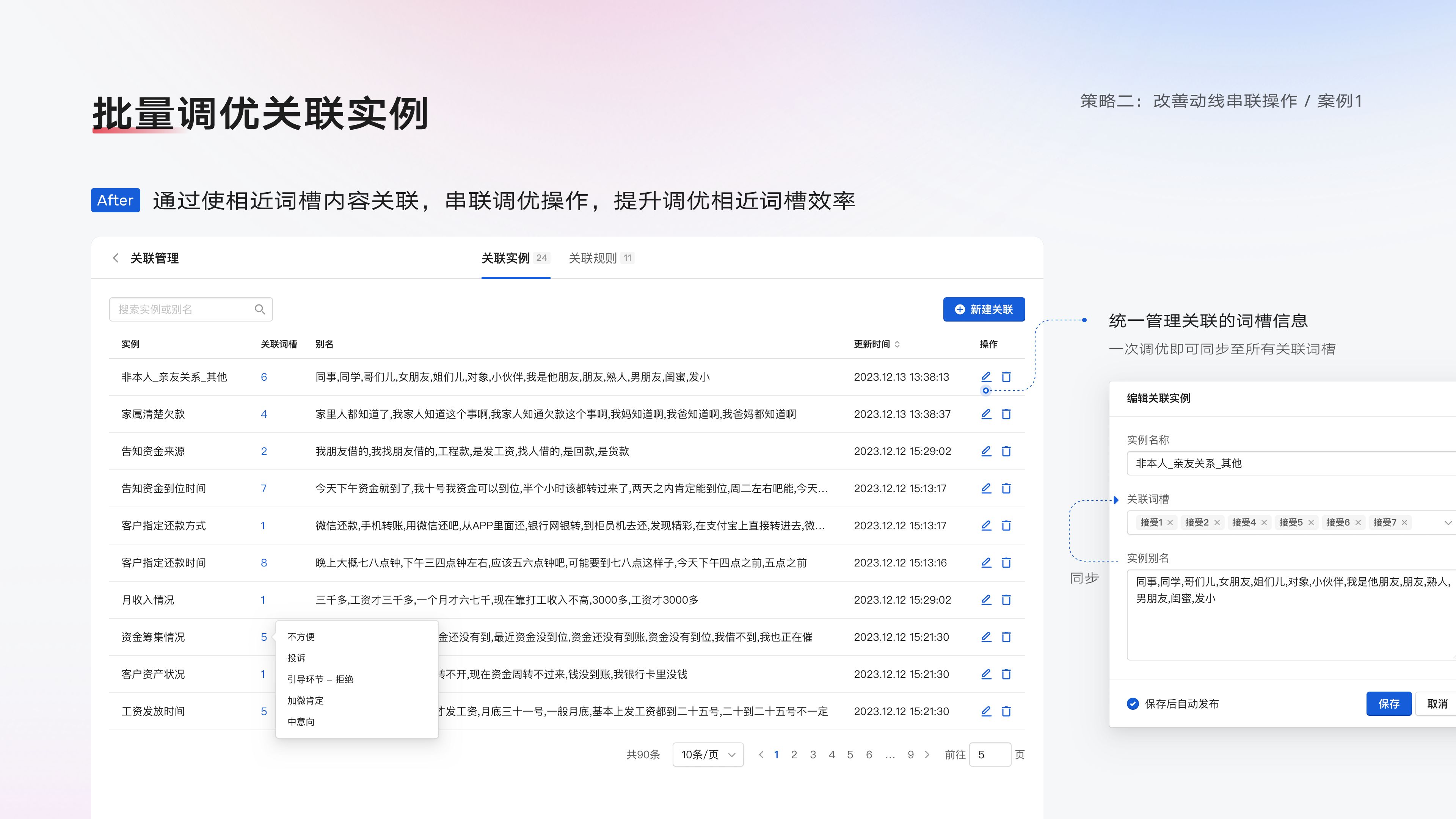This screenshot has height=819, width=1456.
Task: Go to page 2
Action: tap(794, 755)
